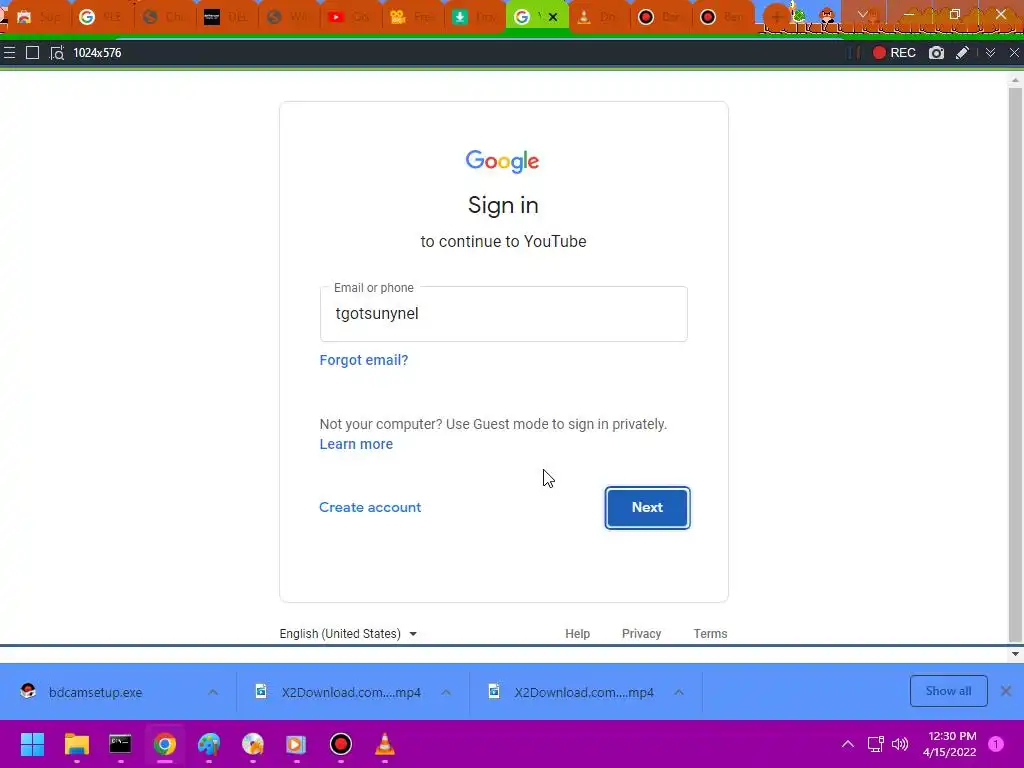Viewport: 1024px width, 768px height.
Task: Open the Windows Start menu
Action: coord(32,744)
